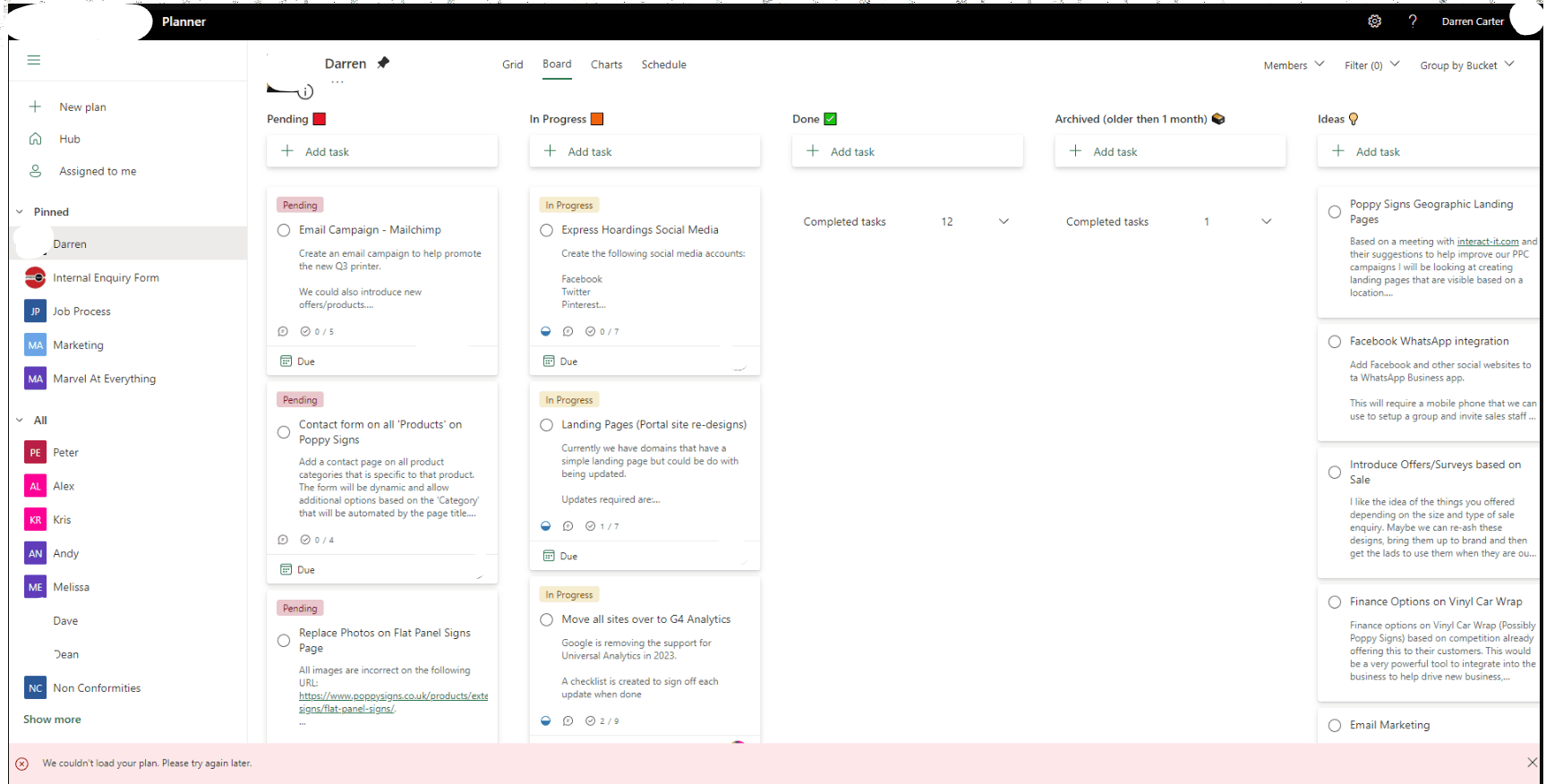Mark Landing Pages Portal task complete
The height and width of the screenshot is (784, 1546).
click(x=547, y=425)
